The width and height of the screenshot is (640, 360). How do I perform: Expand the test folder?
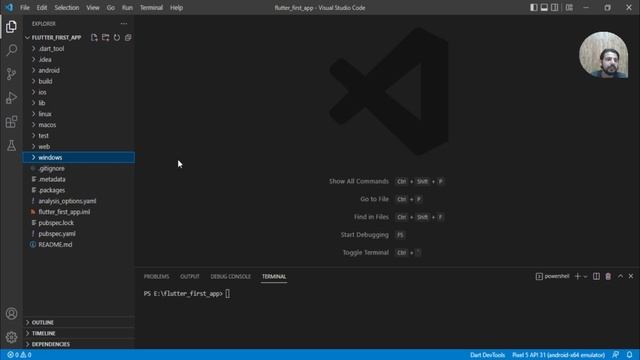pyautogui.click(x=78, y=136)
